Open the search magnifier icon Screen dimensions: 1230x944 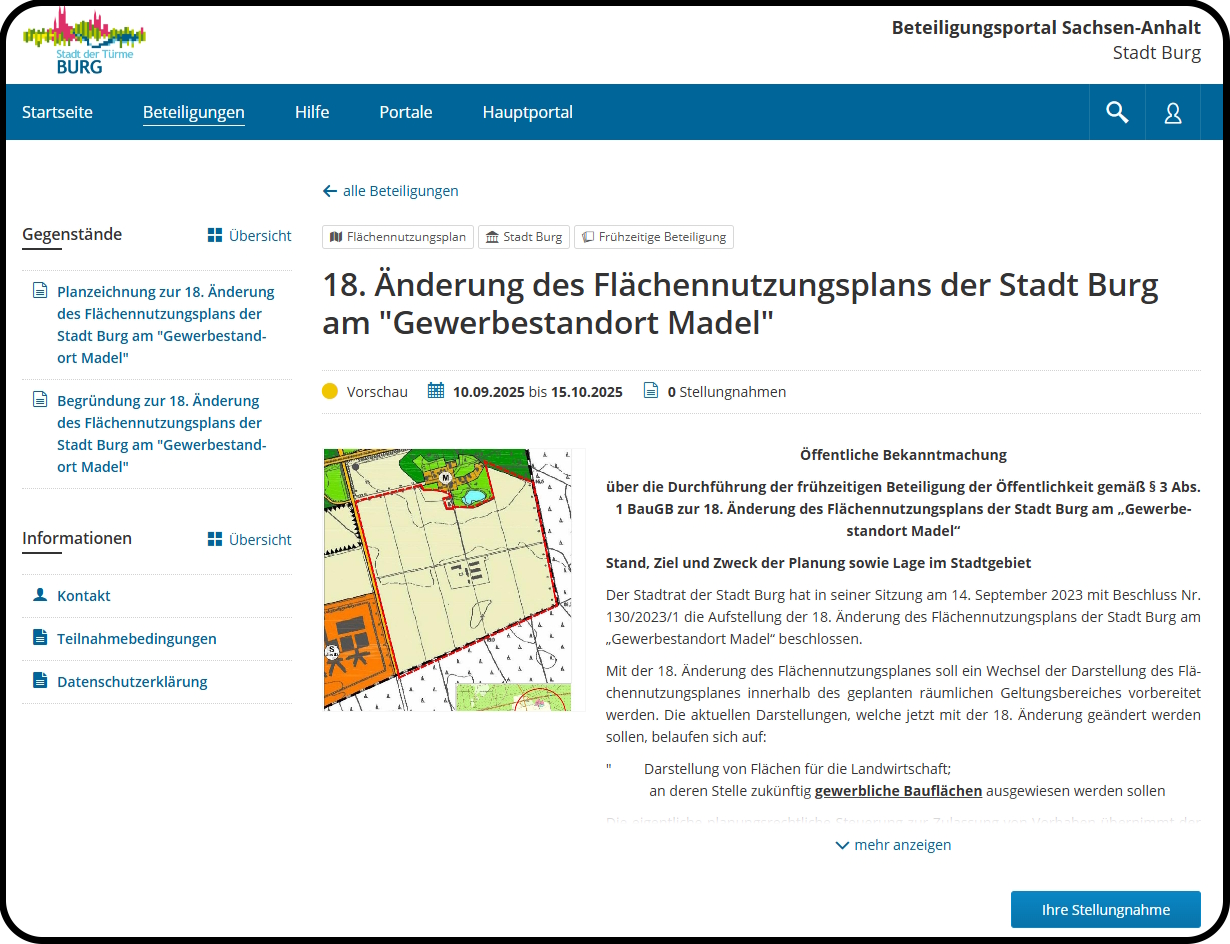tap(1117, 112)
